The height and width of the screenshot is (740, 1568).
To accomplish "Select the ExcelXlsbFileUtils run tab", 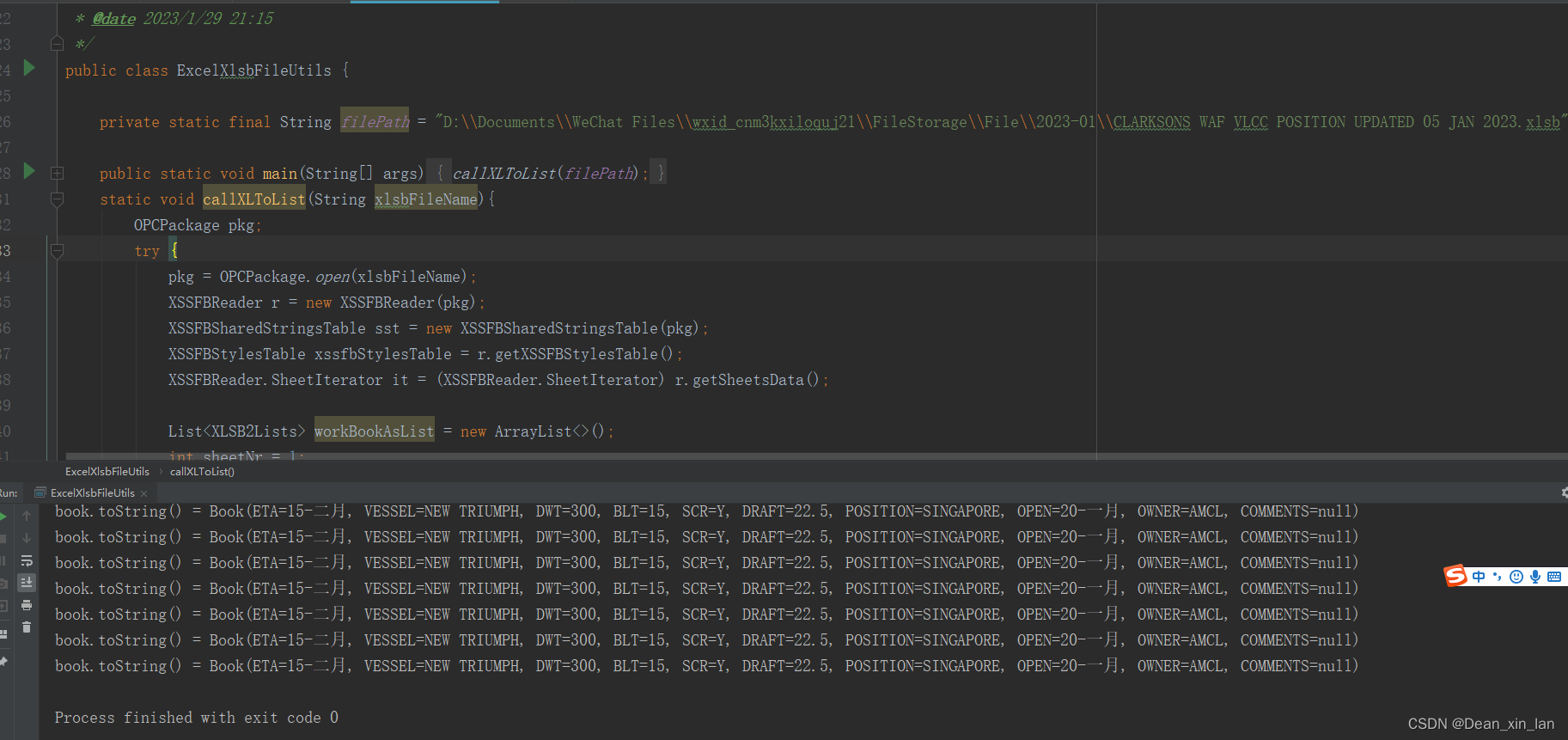I will [92, 493].
